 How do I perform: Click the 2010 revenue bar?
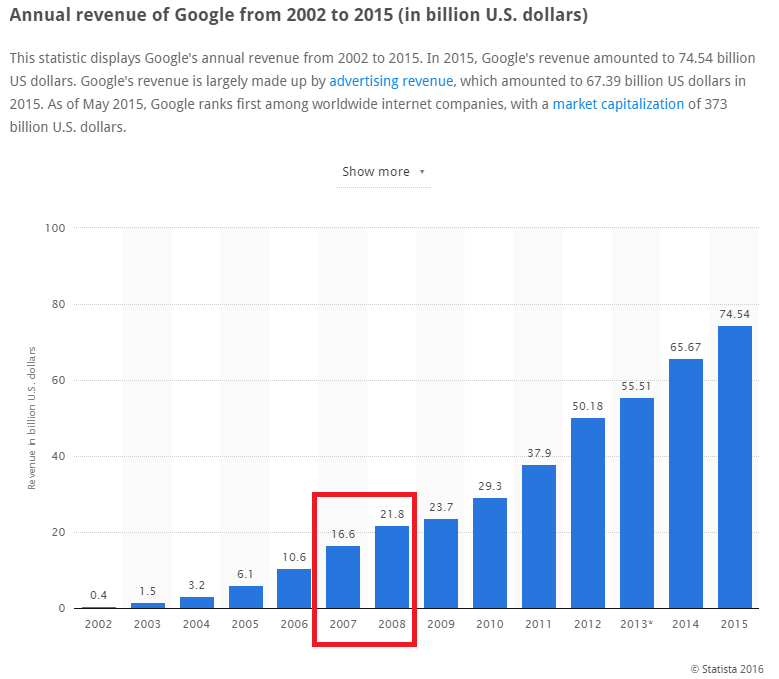coord(490,553)
